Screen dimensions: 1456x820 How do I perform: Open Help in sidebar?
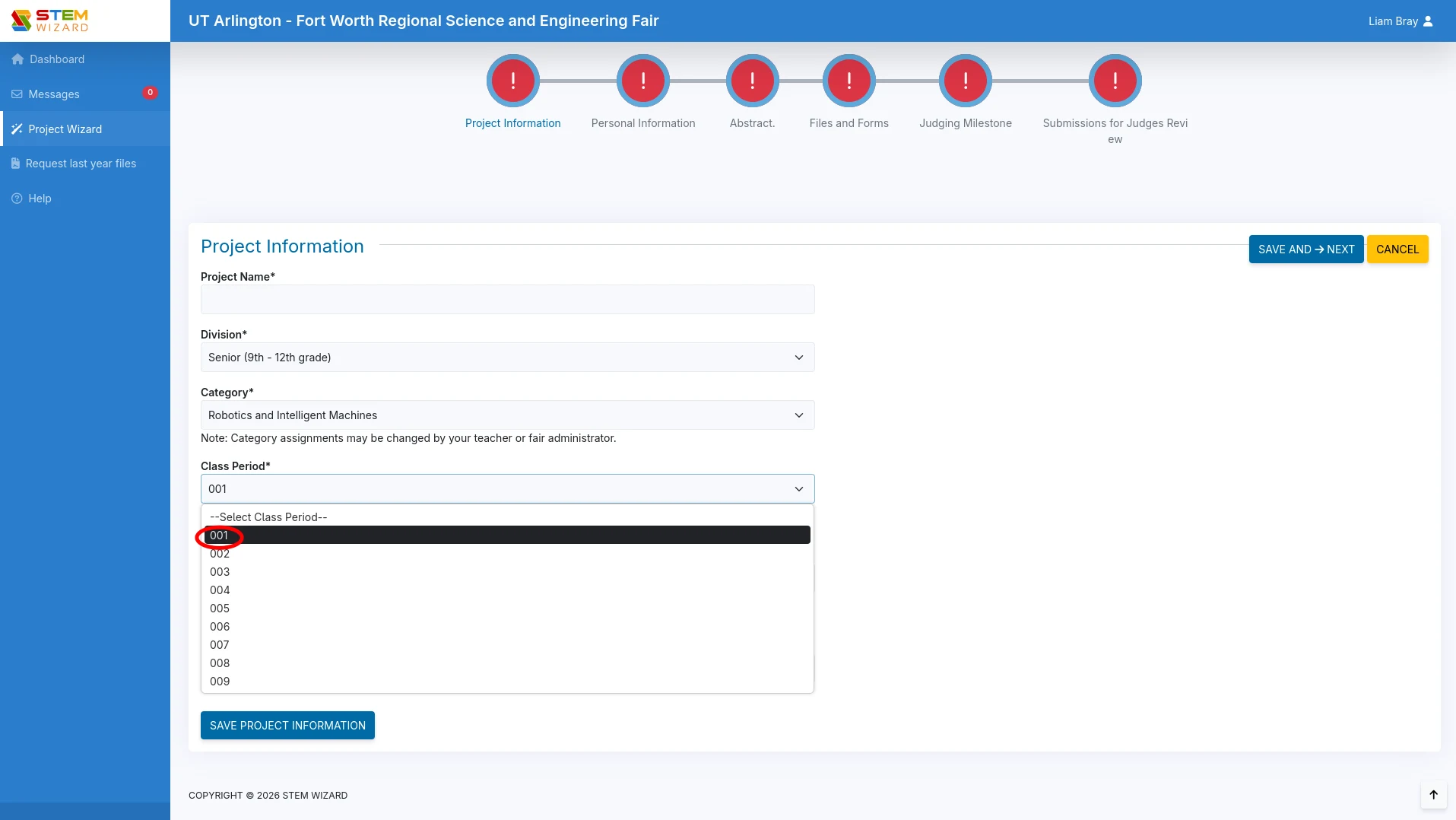pos(85,199)
